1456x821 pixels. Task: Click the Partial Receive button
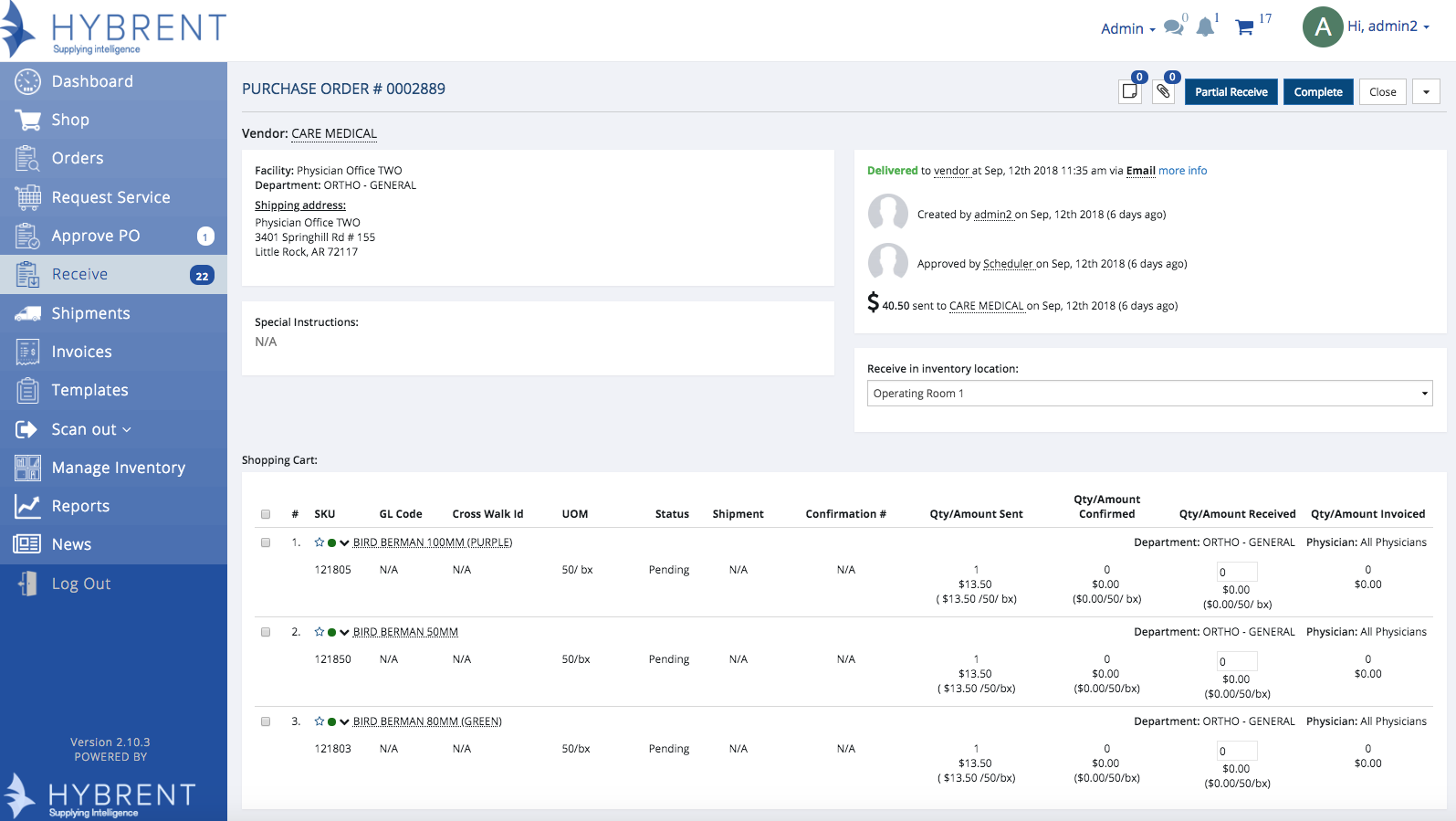[x=1231, y=92]
